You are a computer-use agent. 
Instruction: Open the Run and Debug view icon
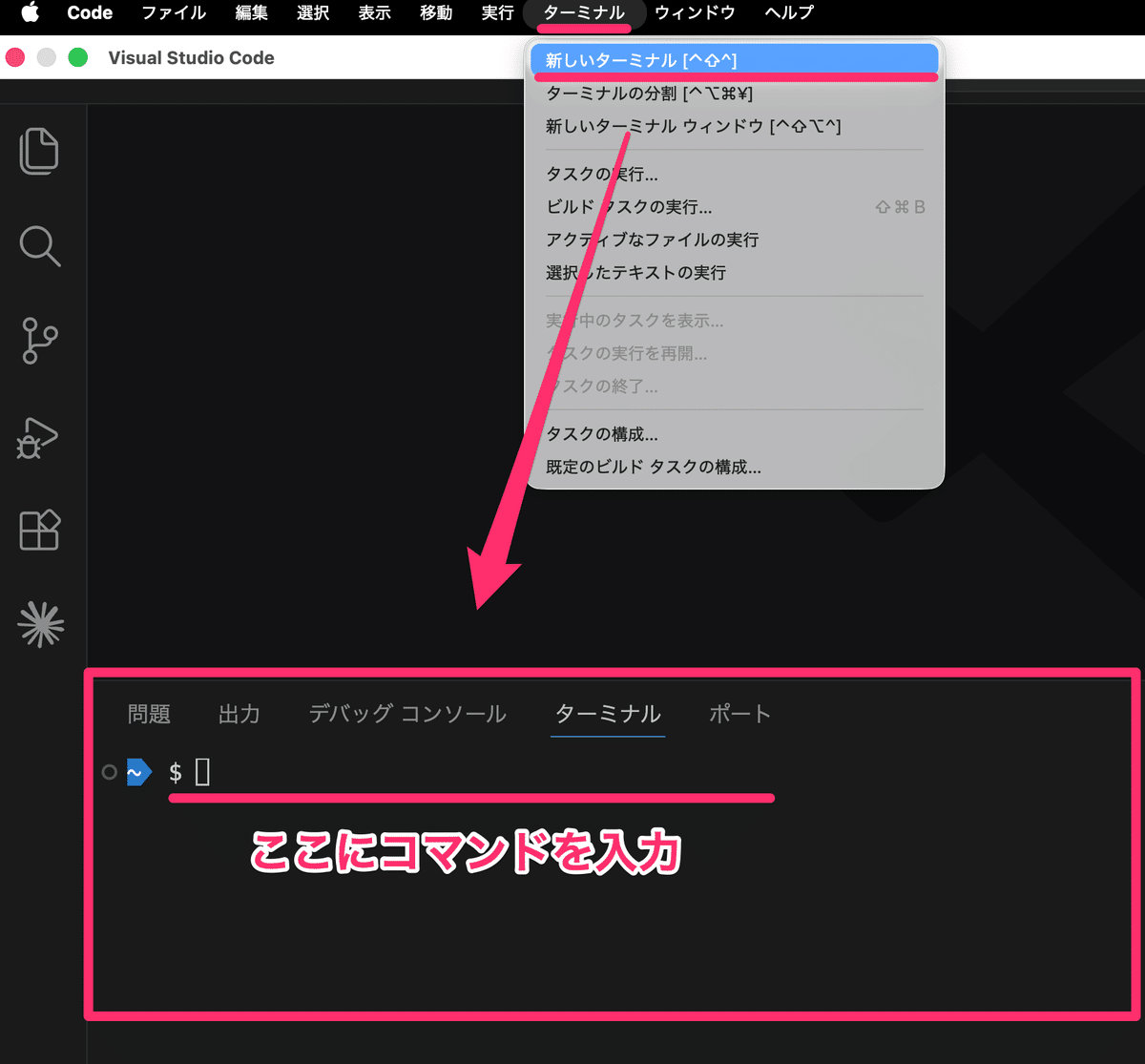[38, 437]
